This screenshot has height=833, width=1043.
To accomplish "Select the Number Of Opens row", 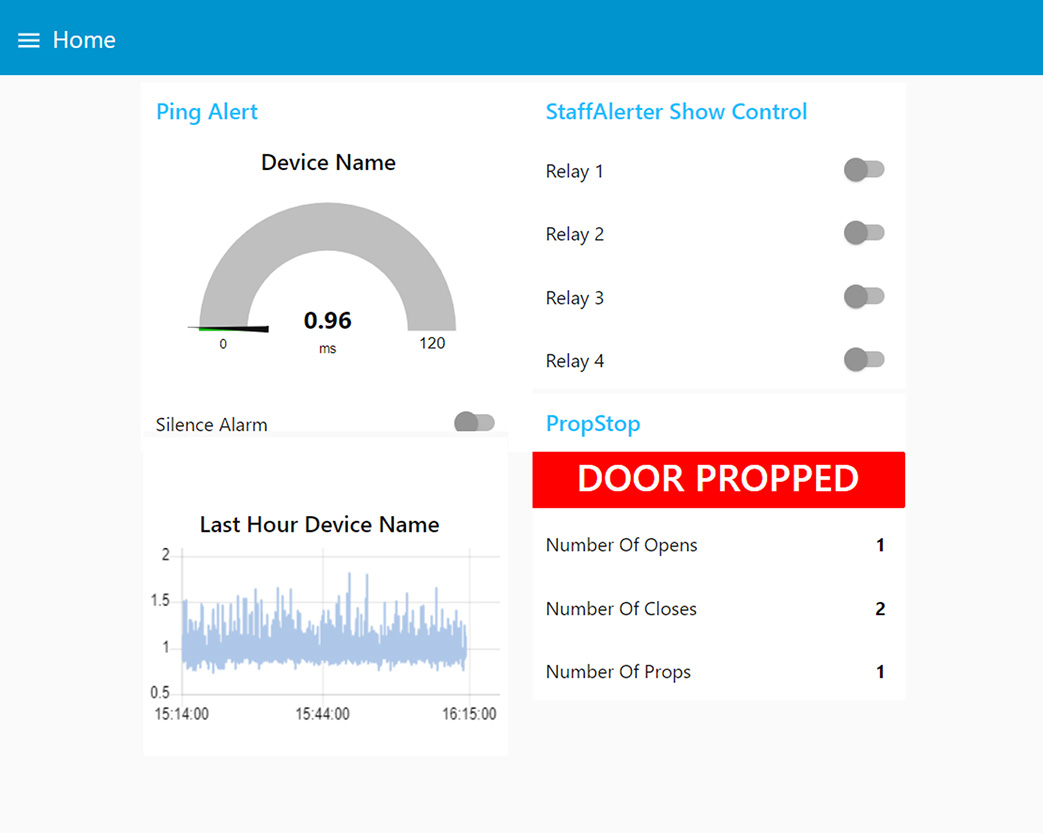I will coord(622,545).
